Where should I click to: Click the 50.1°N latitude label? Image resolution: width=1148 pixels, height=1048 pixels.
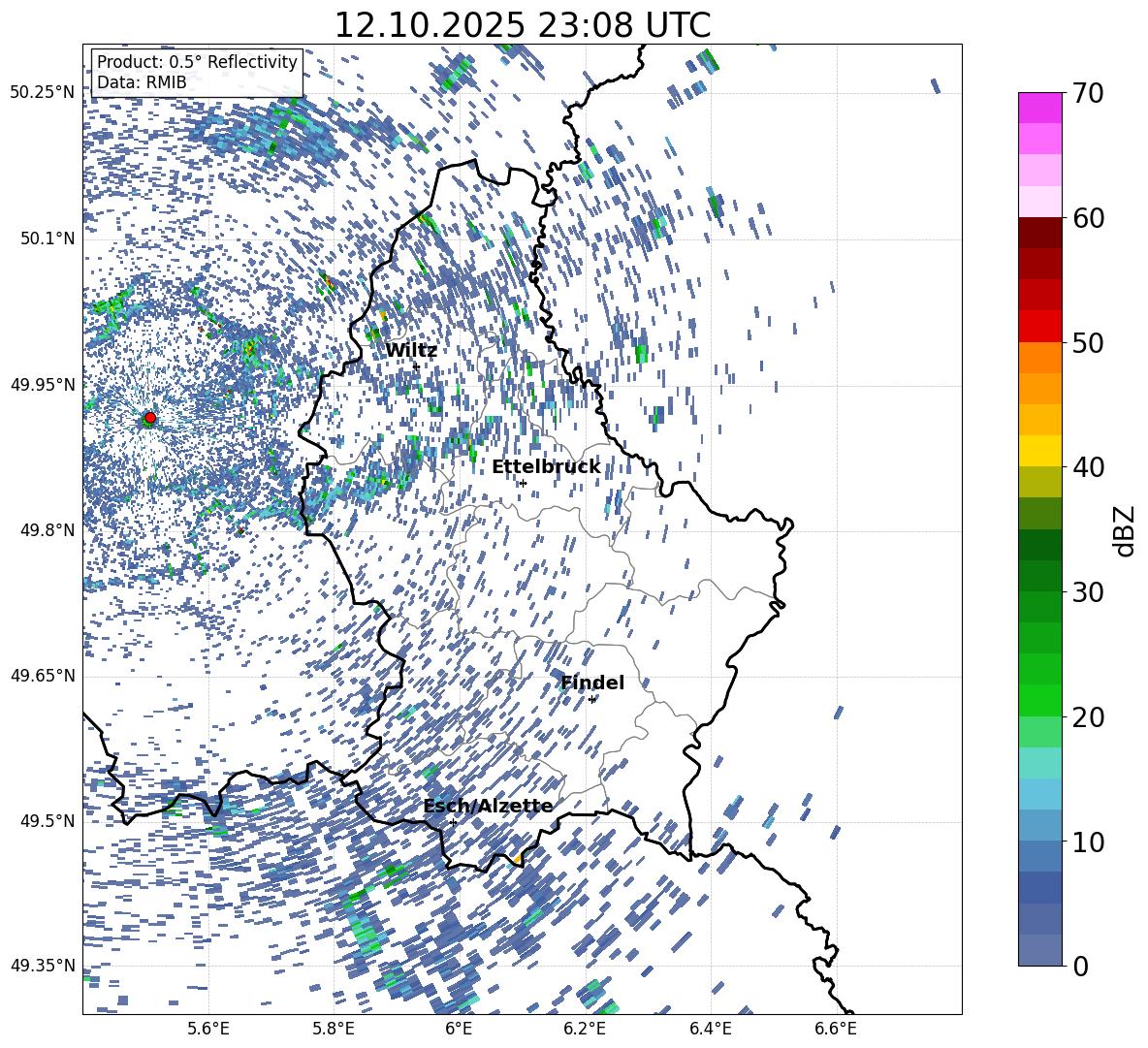(x=47, y=238)
